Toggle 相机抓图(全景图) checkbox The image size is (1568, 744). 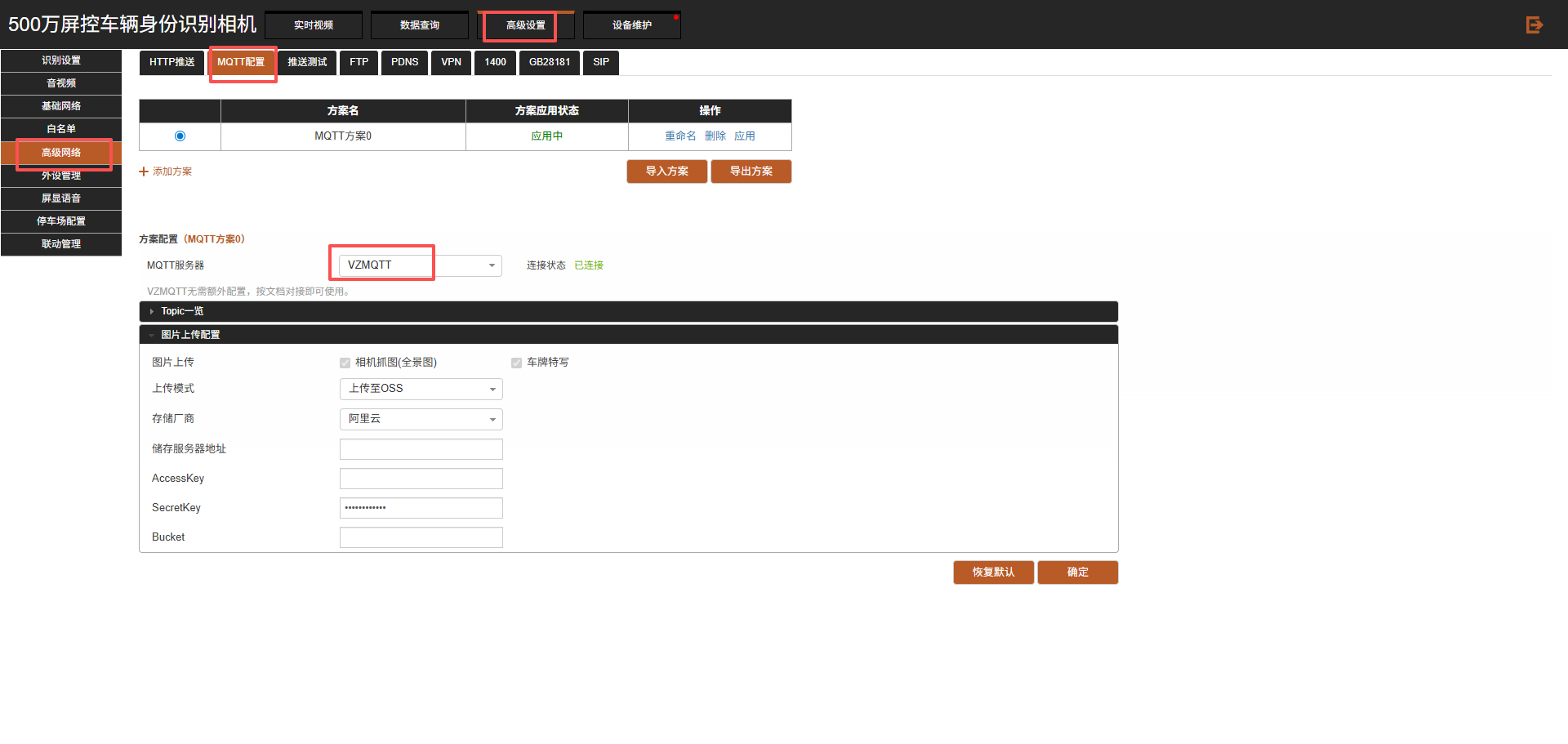click(x=345, y=363)
